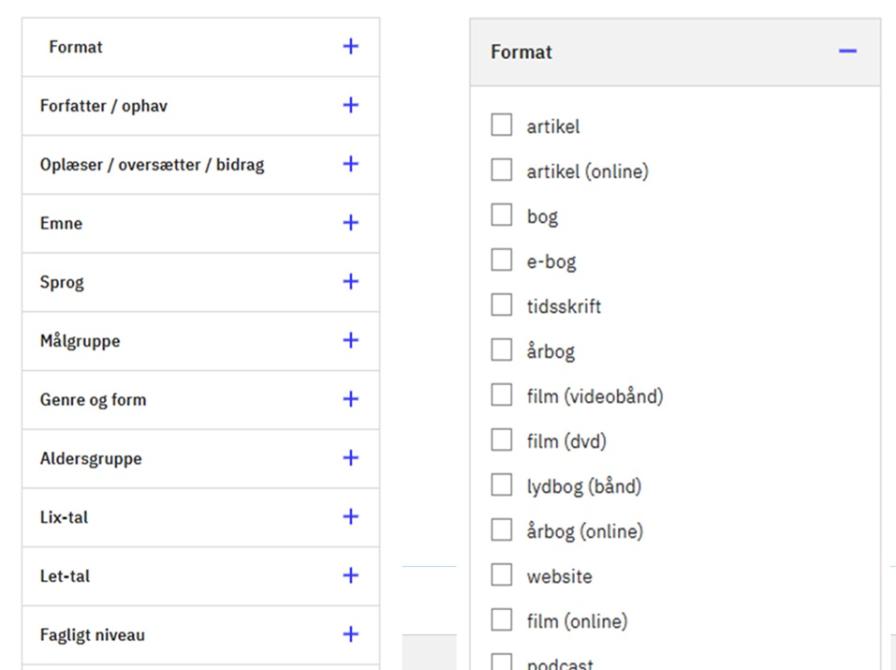Click plus icon next to Let-tal
This screenshot has width=896, height=670.
[x=350, y=575]
